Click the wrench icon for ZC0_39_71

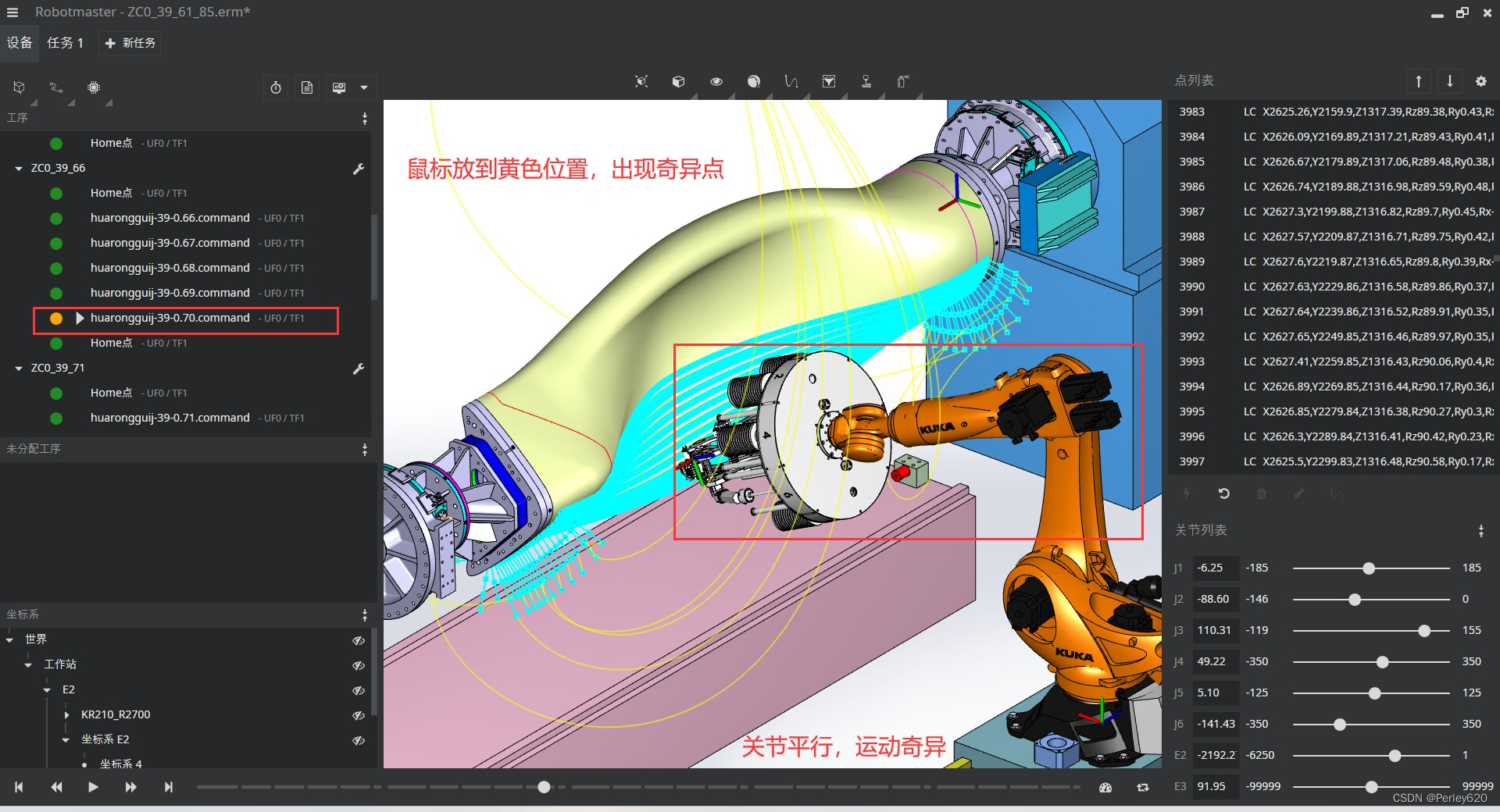(359, 369)
